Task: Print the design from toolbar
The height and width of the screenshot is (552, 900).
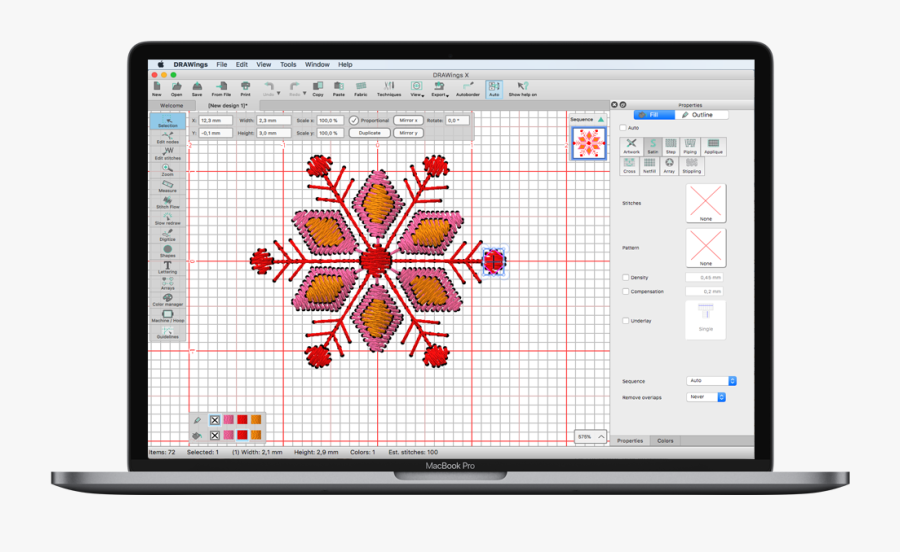Action: click(x=245, y=89)
